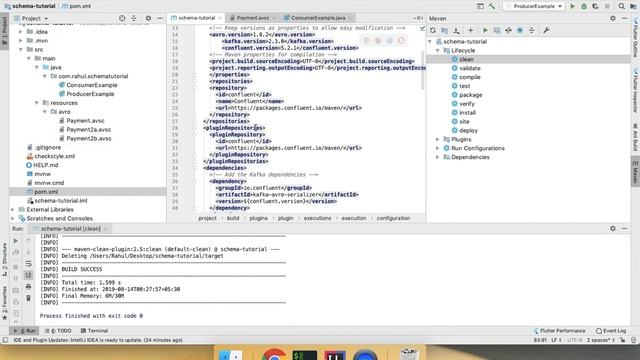Open Run panel gear settings

coord(613,229)
